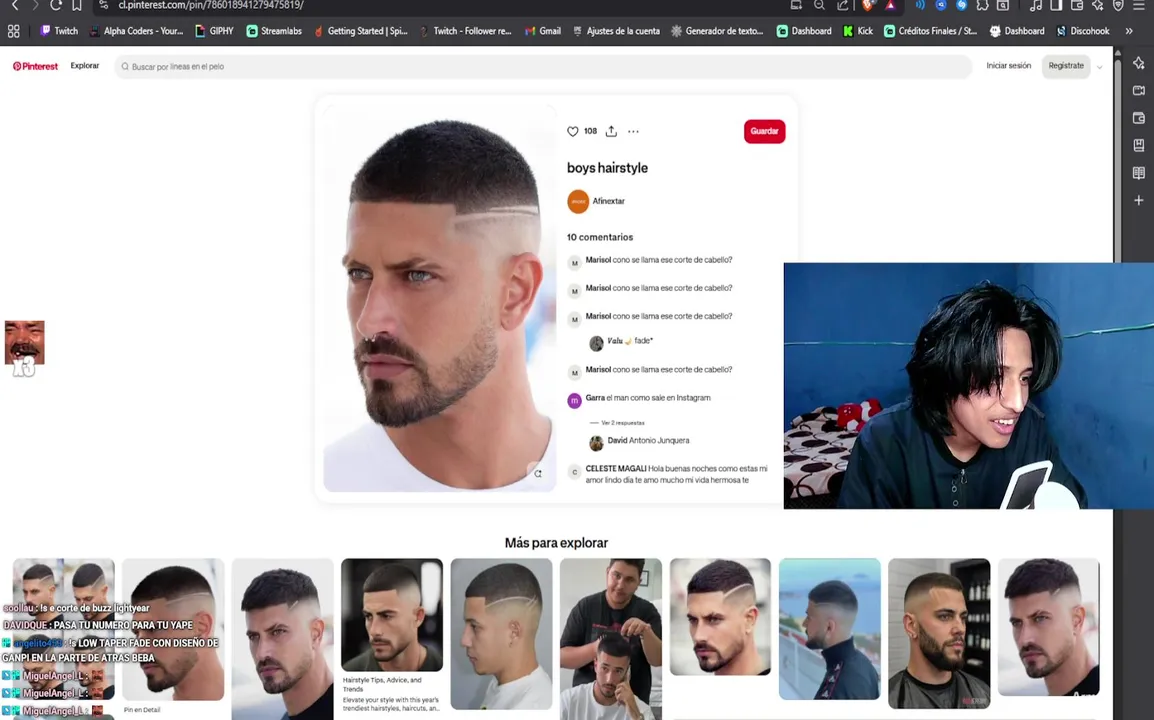Open the Kick bookmark
The image size is (1154, 720).
858,31
